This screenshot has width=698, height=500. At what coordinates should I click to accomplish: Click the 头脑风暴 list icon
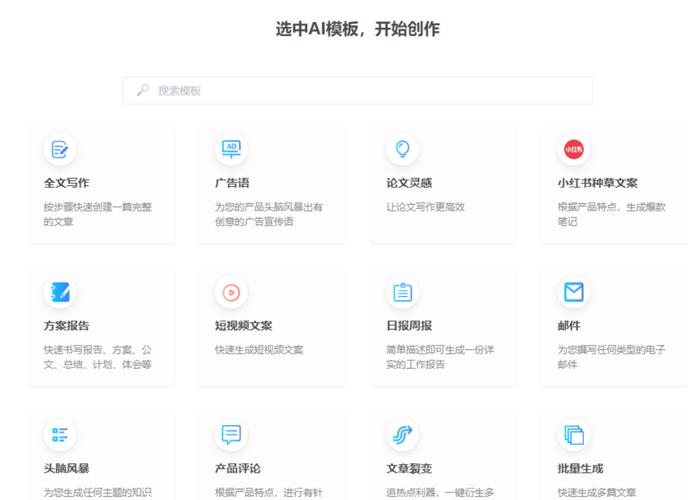60,435
